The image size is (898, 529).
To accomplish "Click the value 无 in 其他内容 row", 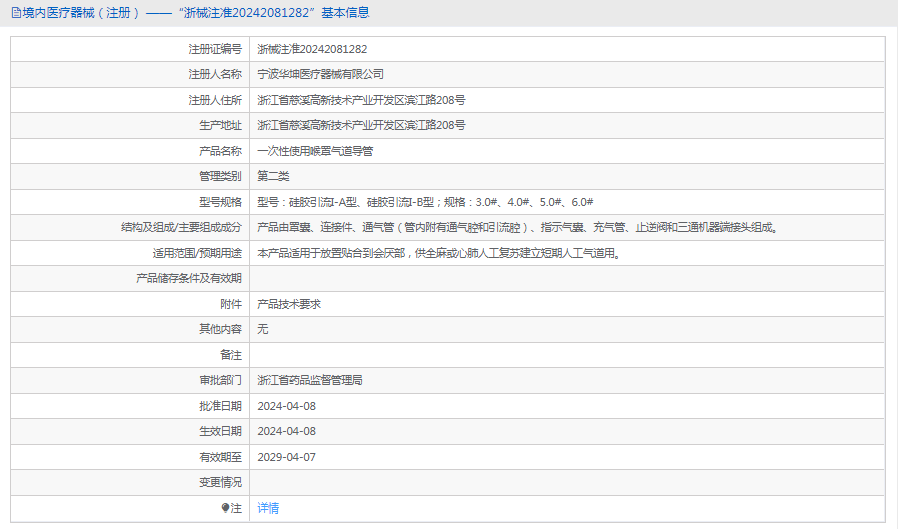I will pos(262,329).
